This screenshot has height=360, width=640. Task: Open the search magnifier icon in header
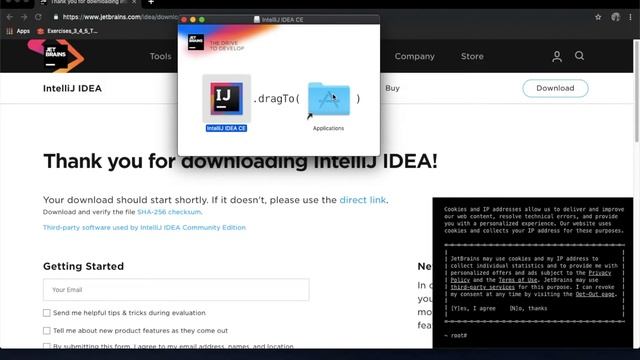click(x=579, y=56)
